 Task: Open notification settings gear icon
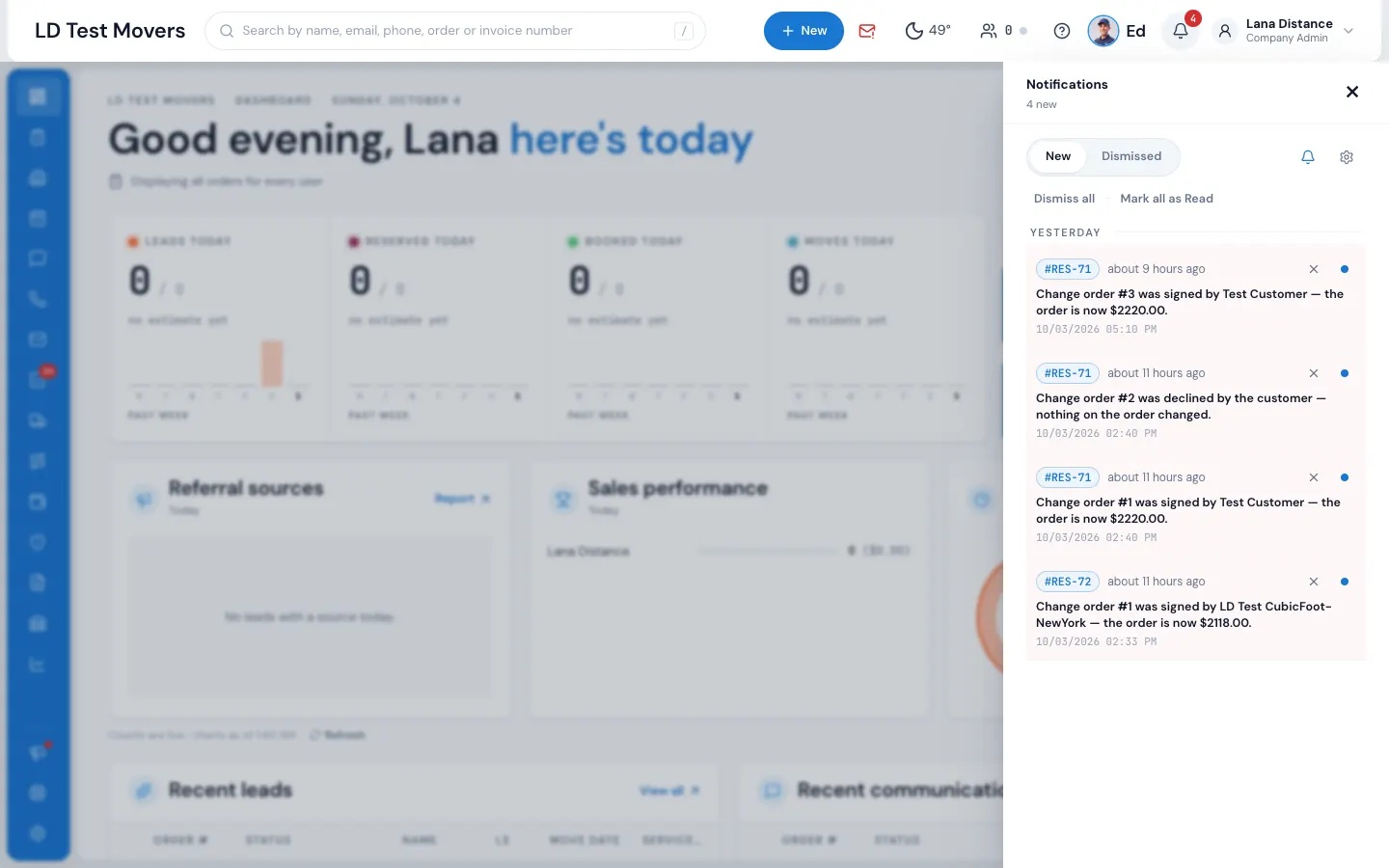coord(1347,157)
